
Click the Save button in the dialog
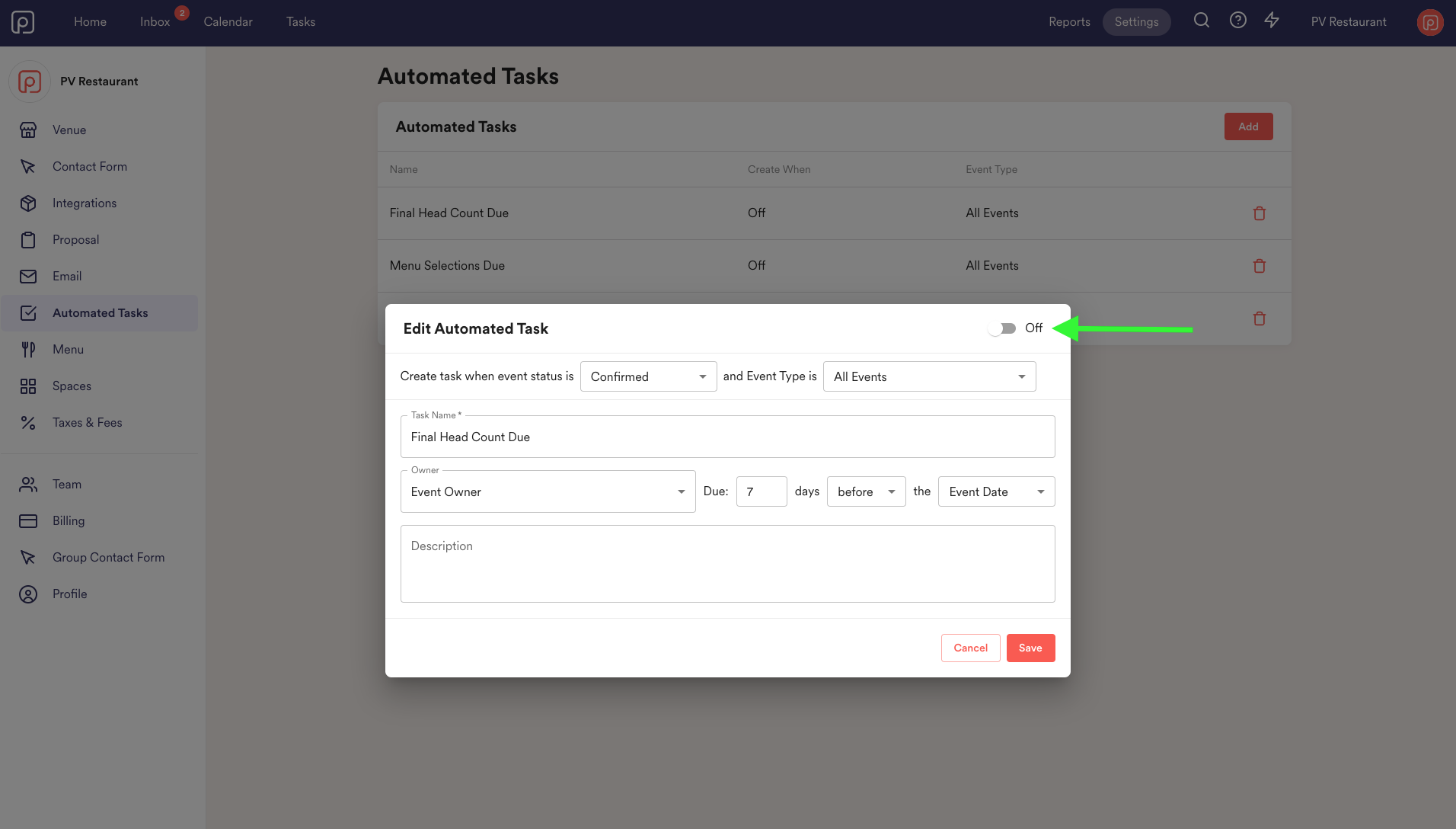click(1030, 648)
